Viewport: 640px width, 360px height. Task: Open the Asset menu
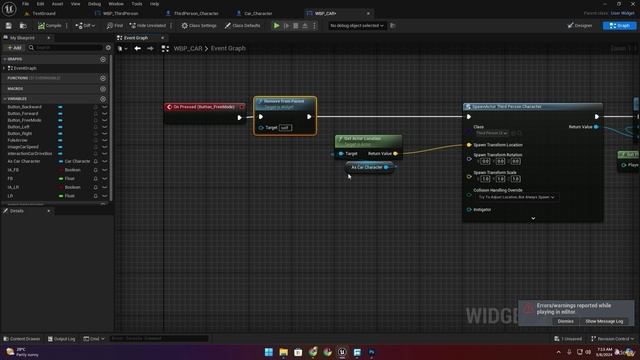(x=57, y=4)
